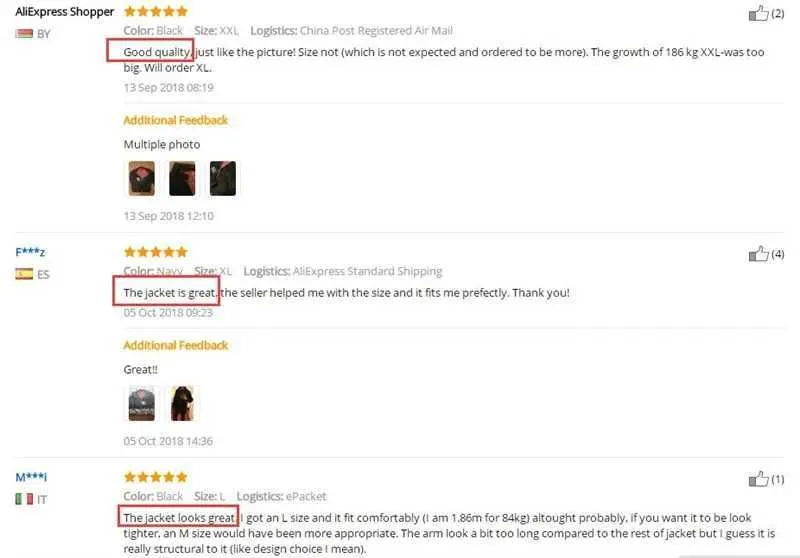The image size is (800, 558).
Task: Click the AliExpress Shopper reviewer name
Action: click(x=64, y=12)
